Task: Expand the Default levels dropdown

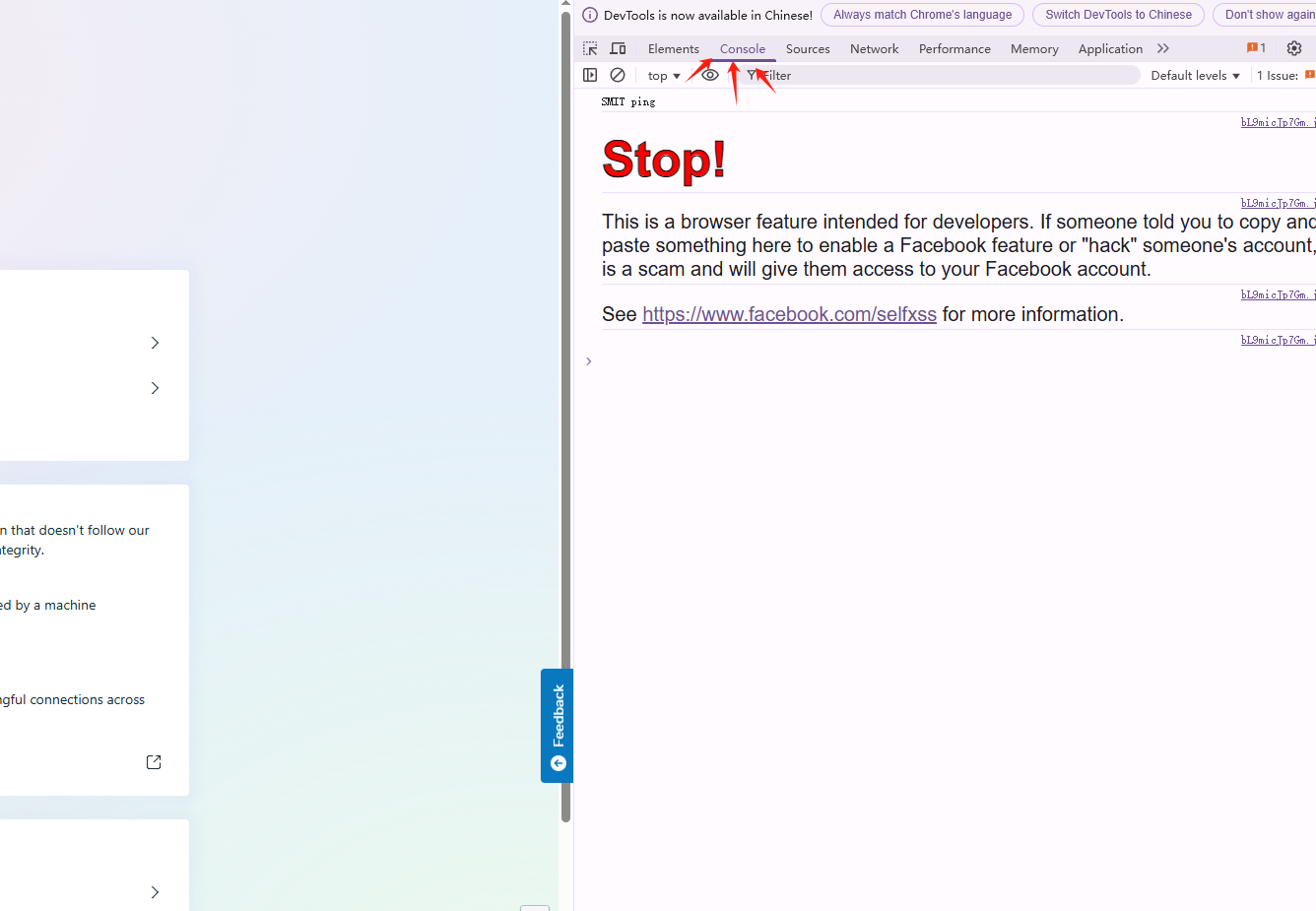Action: click(x=1195, y=76)
